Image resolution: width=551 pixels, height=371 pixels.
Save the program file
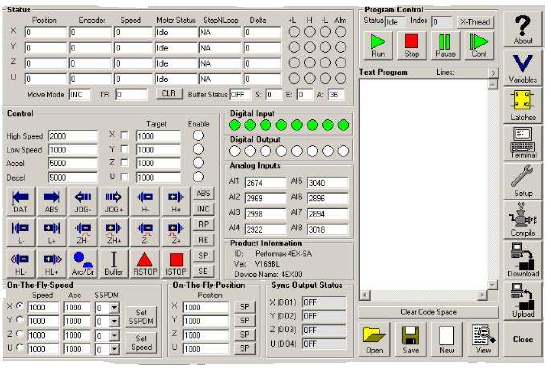click(410, 339)
